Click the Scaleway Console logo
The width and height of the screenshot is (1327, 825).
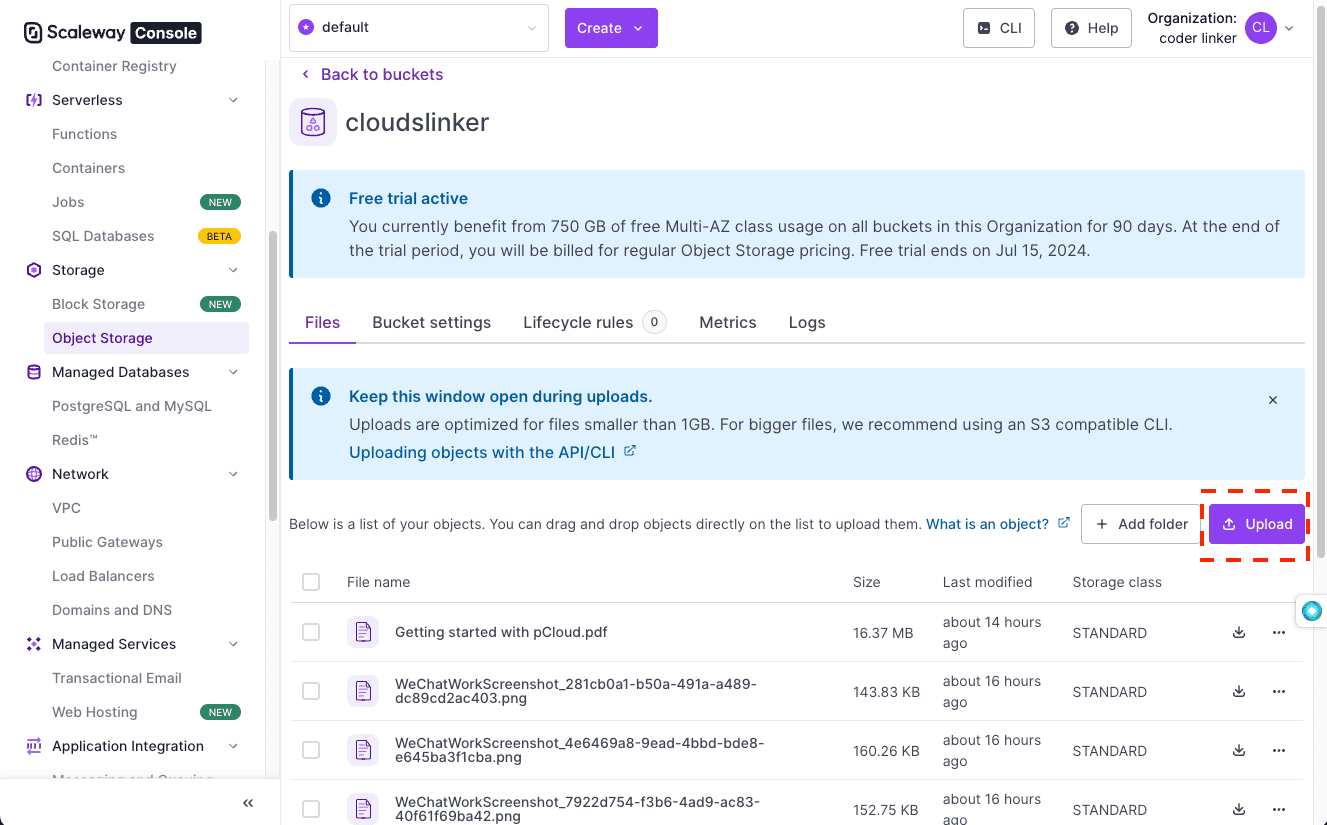click(x=112, y=32)
